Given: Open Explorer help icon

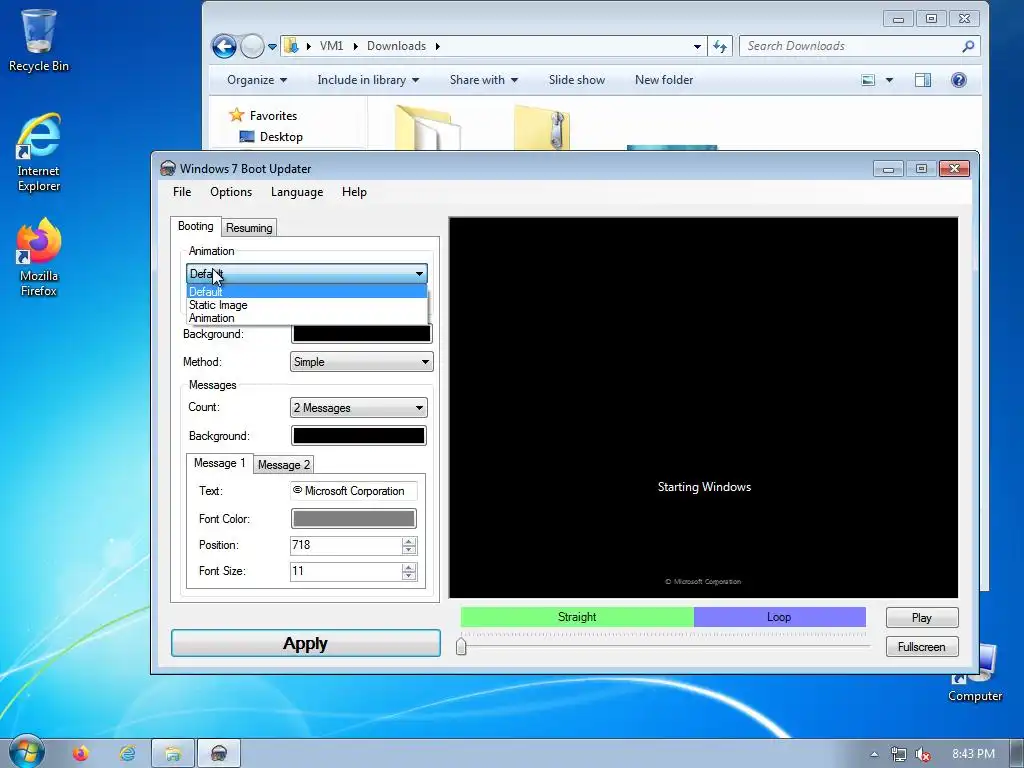Looking at the screenshot, I should 959,80.
